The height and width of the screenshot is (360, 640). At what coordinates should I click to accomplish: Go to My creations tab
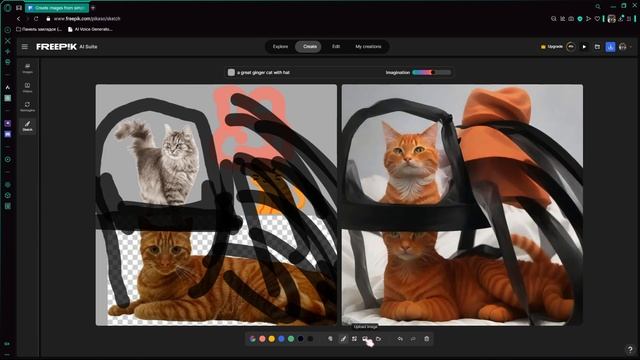coord(368,47)
